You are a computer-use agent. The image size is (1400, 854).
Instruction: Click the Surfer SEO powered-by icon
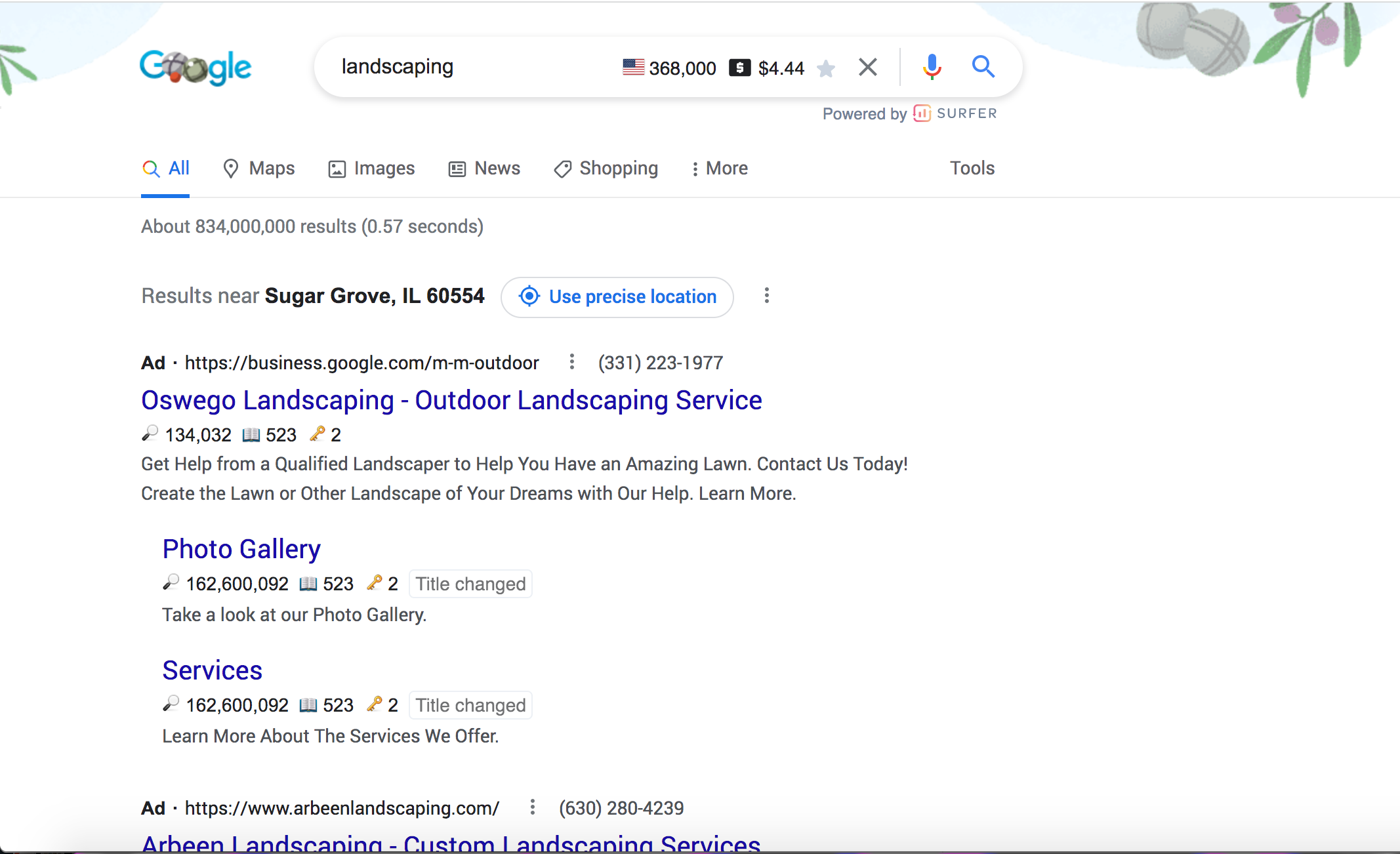point(920,112)
